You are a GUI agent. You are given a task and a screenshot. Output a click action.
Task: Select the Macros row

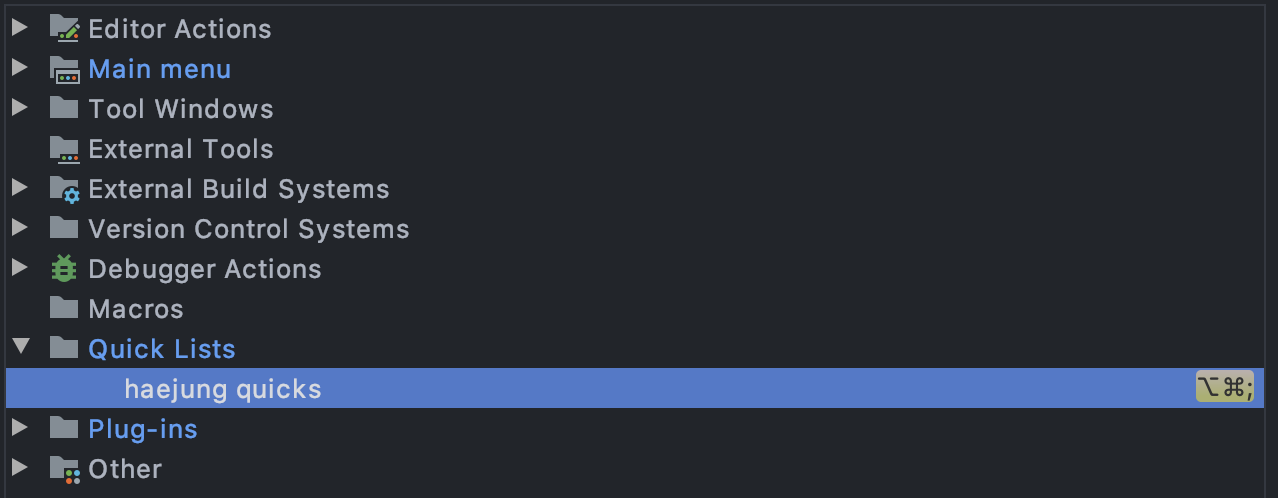136,309
